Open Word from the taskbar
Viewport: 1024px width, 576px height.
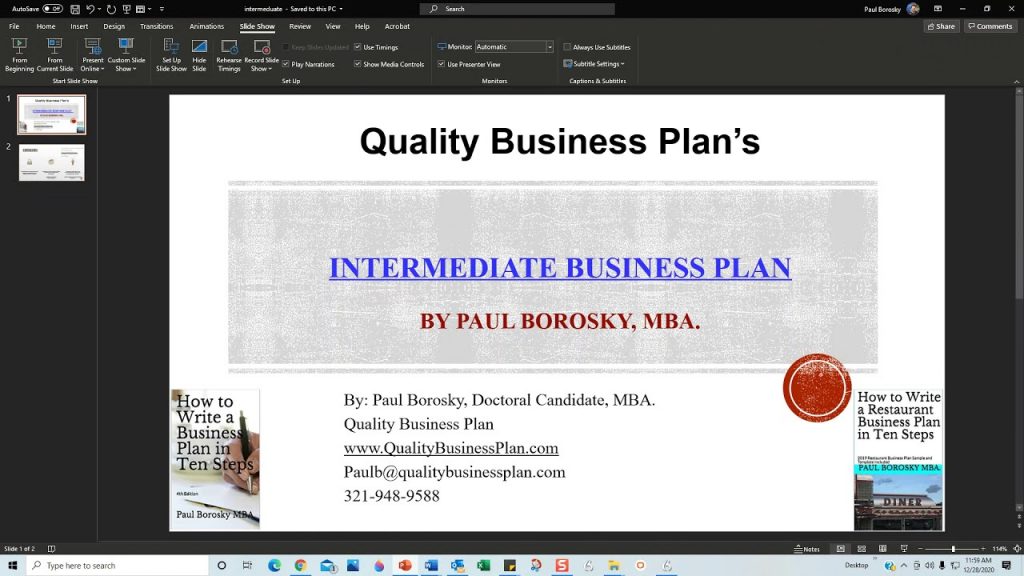point(431,566)
